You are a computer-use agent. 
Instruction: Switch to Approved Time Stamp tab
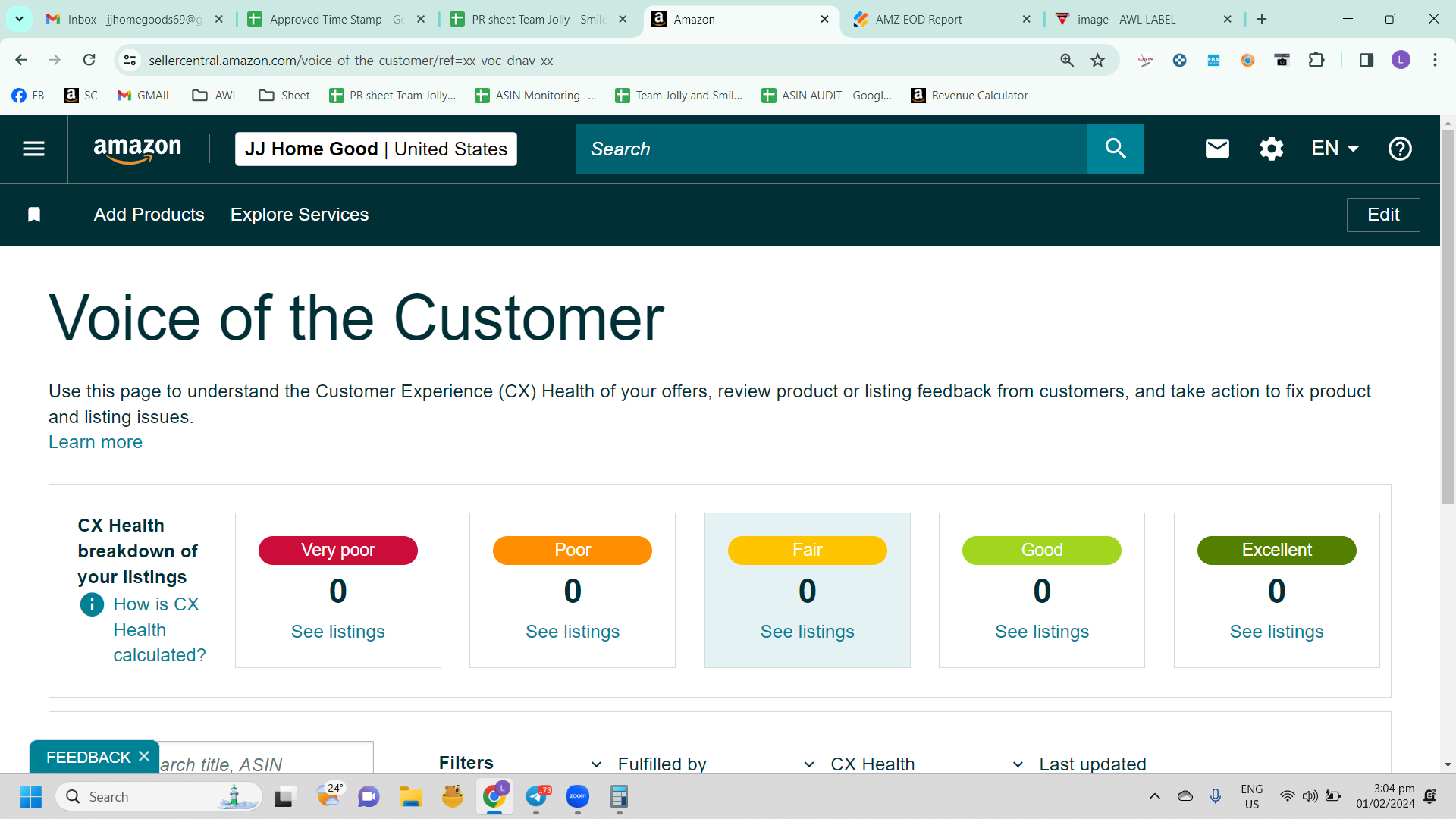pos(337,19)
